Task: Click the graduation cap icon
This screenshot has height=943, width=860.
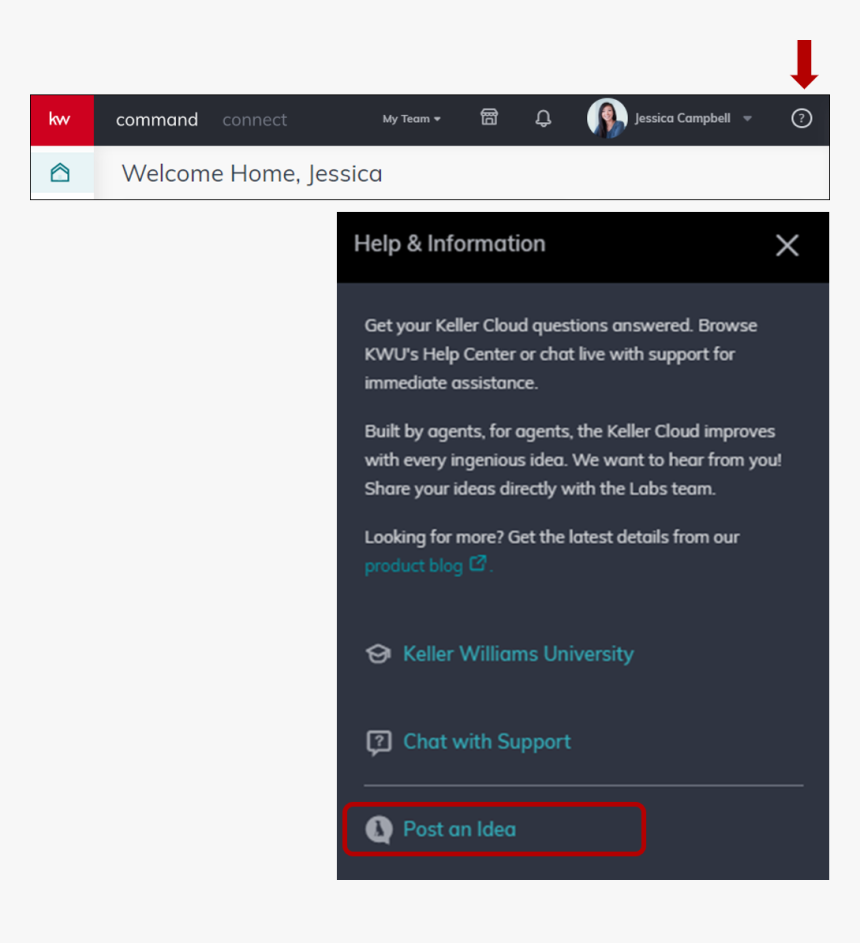Action: click(378, 654)
